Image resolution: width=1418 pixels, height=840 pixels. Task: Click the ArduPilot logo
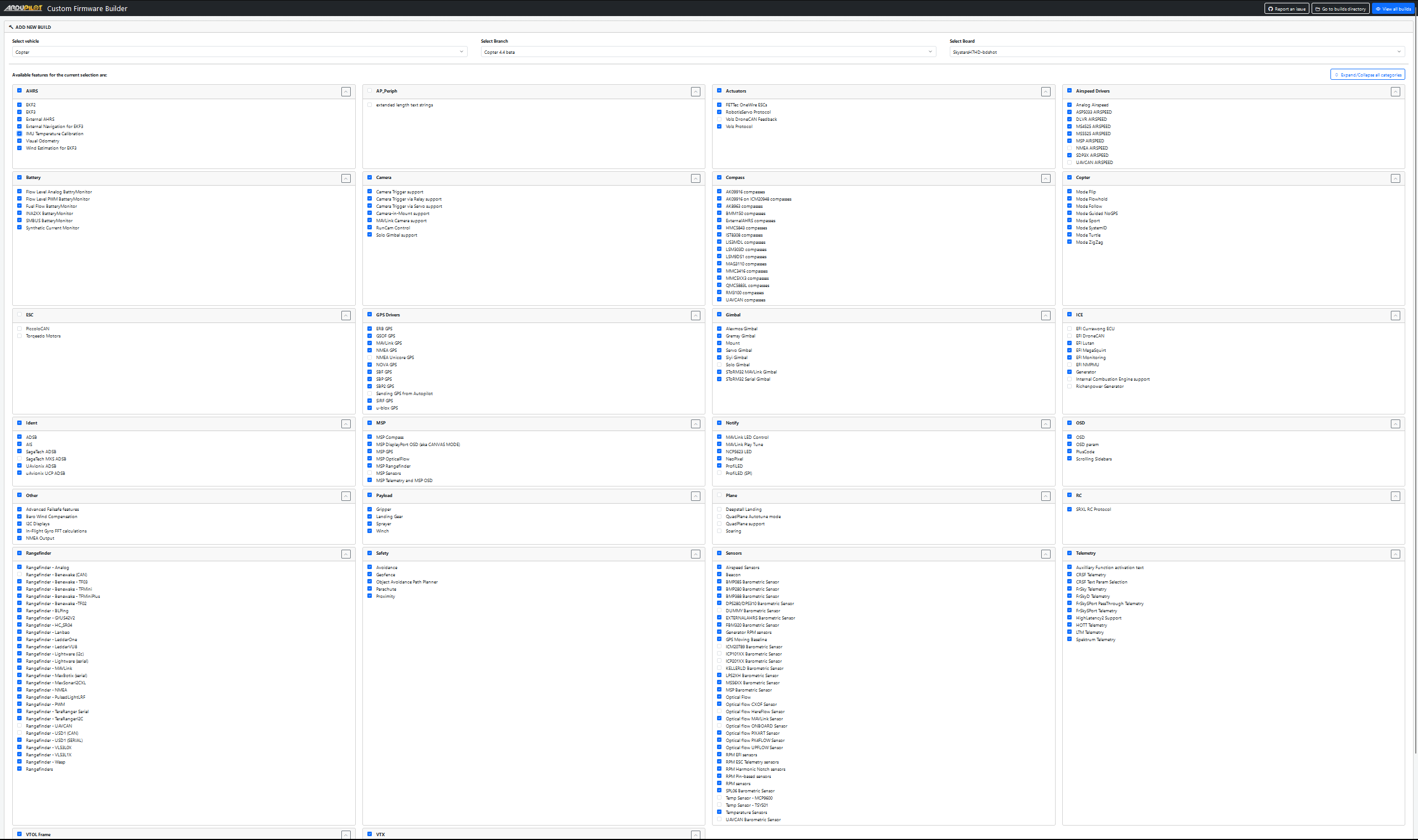pyautogui.click(x=23, y=8)
